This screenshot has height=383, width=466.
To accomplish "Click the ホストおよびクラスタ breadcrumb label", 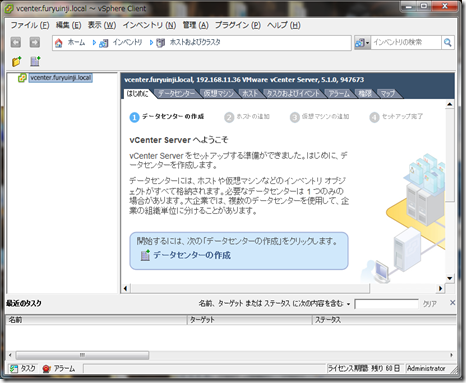I will (x=195, y=42).
